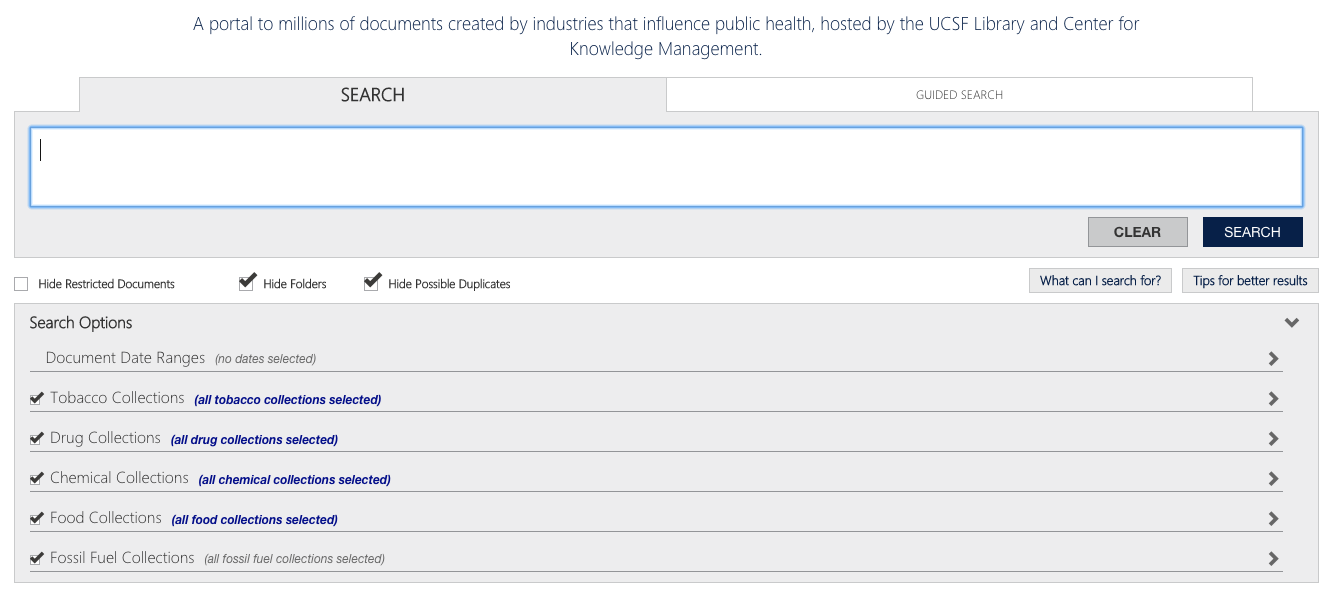
Task: Click the dark blue Search button
Action: click(1252, 232)
